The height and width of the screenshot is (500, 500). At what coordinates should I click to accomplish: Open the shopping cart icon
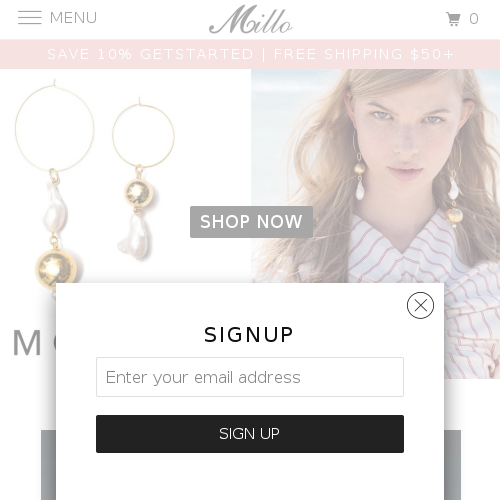[x=453, y=19]
